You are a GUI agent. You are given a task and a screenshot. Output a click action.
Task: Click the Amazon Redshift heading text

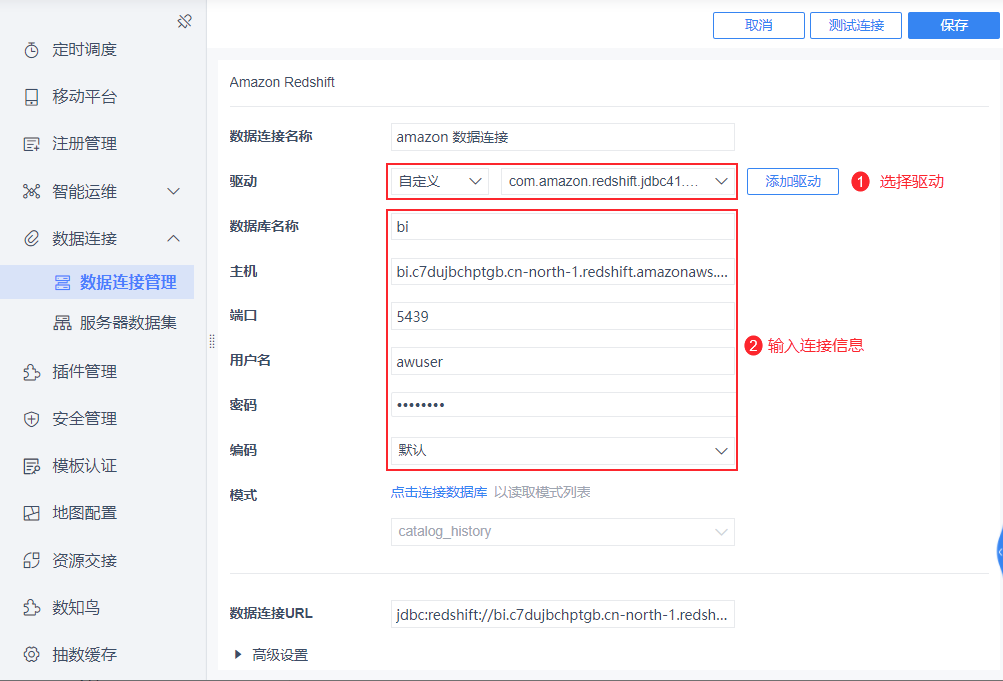click(282, 82)
